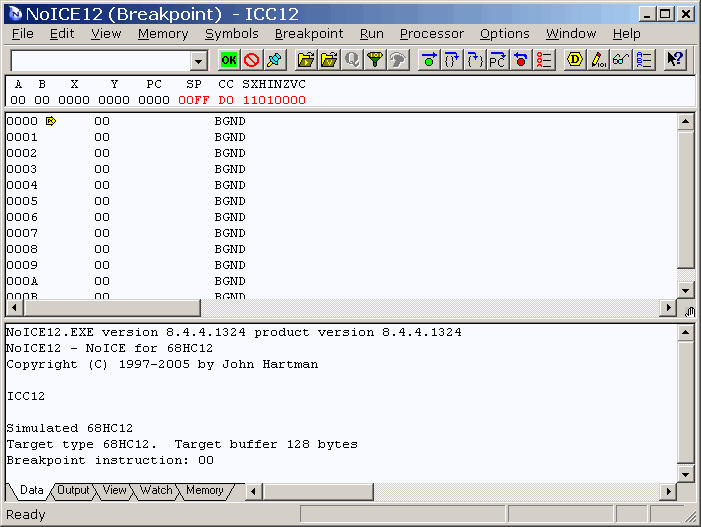Open the Memory menu

[x=163, y=34]
